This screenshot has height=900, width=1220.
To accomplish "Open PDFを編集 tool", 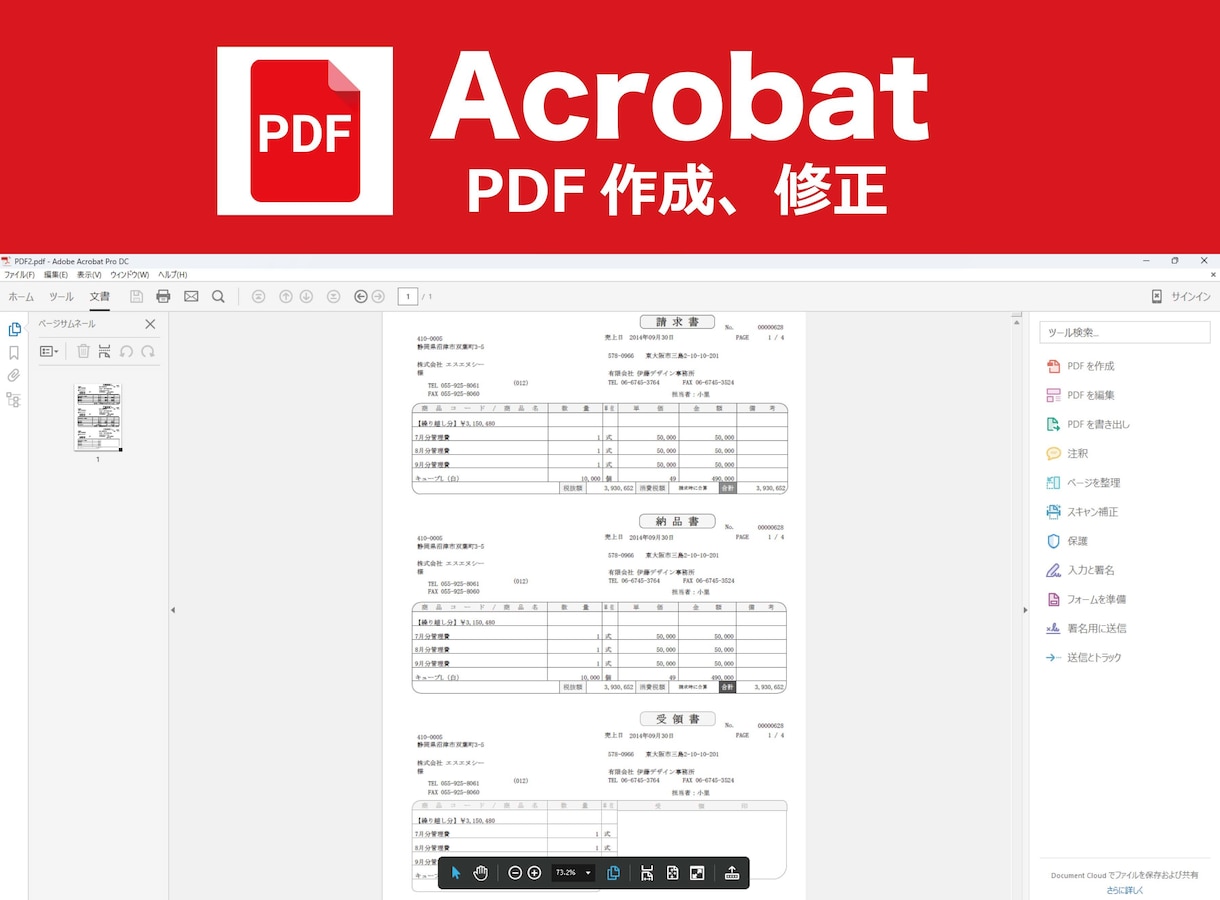I will pos(1080,395).
